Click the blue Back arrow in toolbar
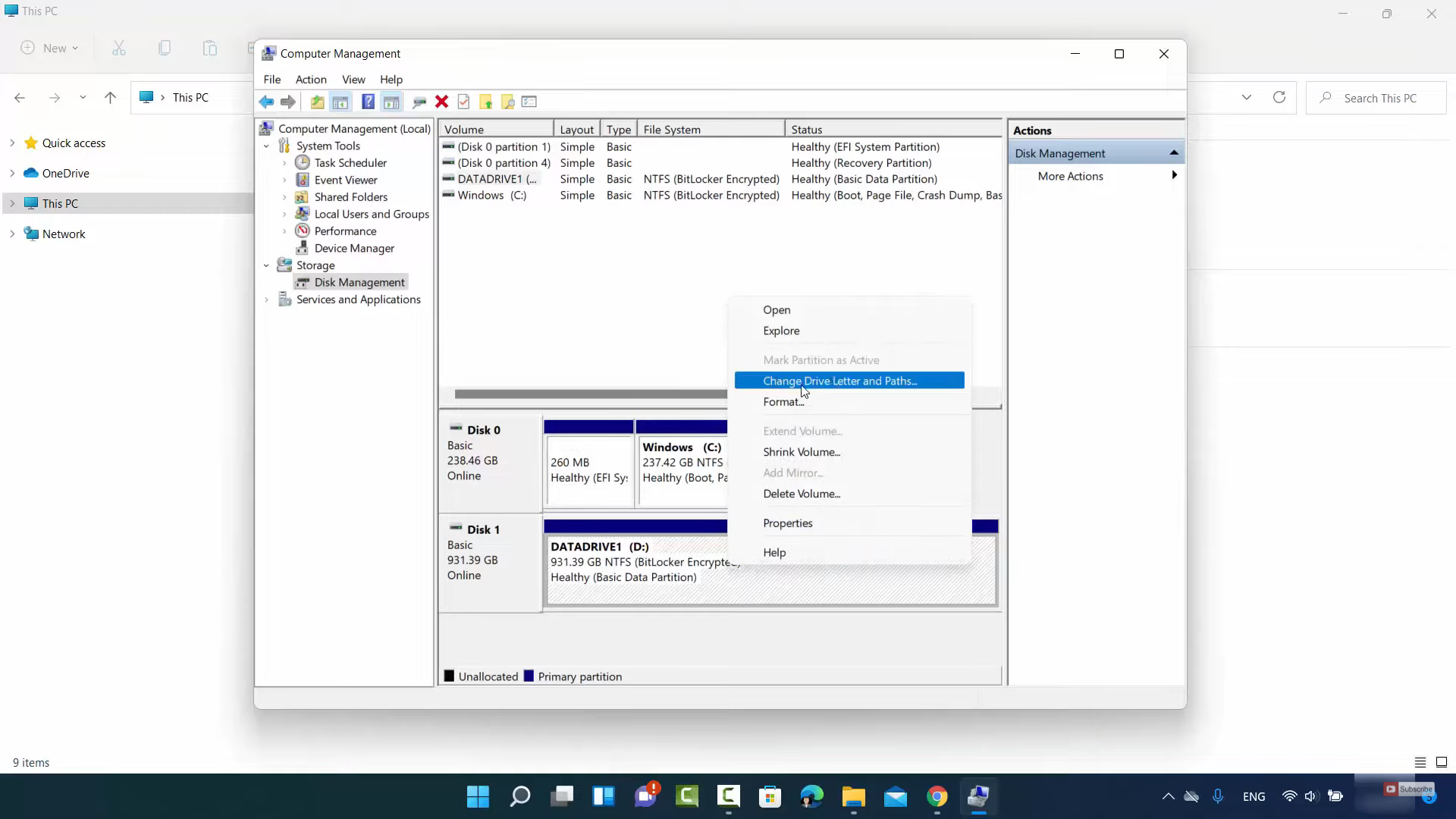This screenshot has width=1456, height=819. click(266, 102)
